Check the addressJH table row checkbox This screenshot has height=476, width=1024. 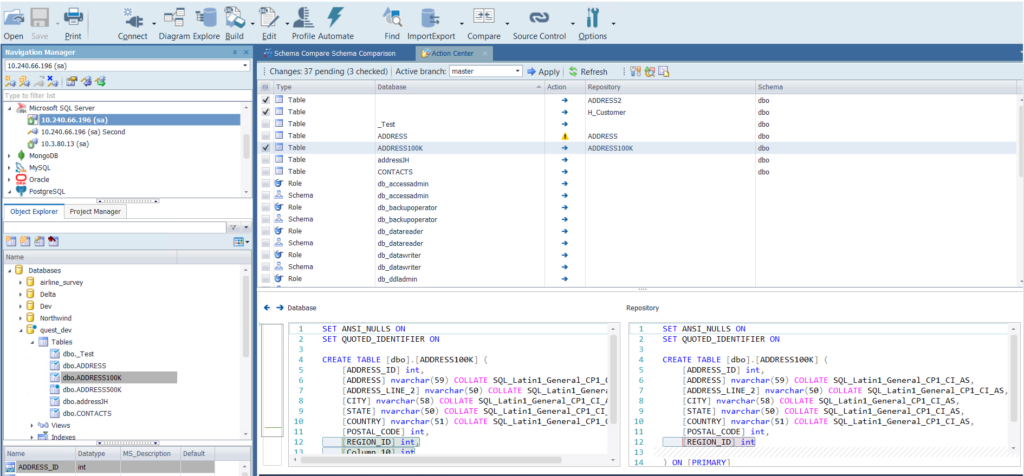point(266,160)
